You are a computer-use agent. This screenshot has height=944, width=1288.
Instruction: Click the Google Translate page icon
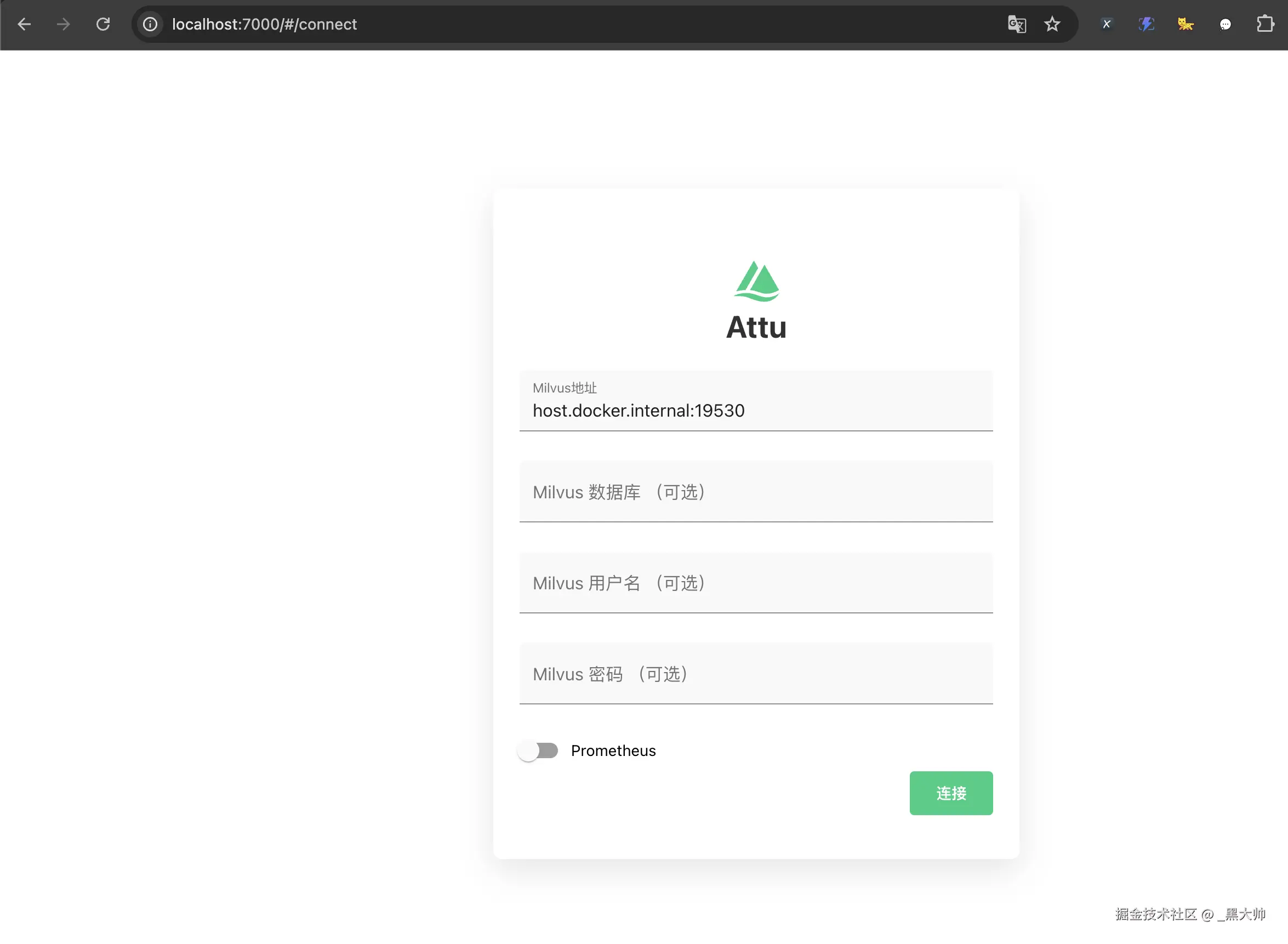pyautogui.click(x=1017, y=24)
